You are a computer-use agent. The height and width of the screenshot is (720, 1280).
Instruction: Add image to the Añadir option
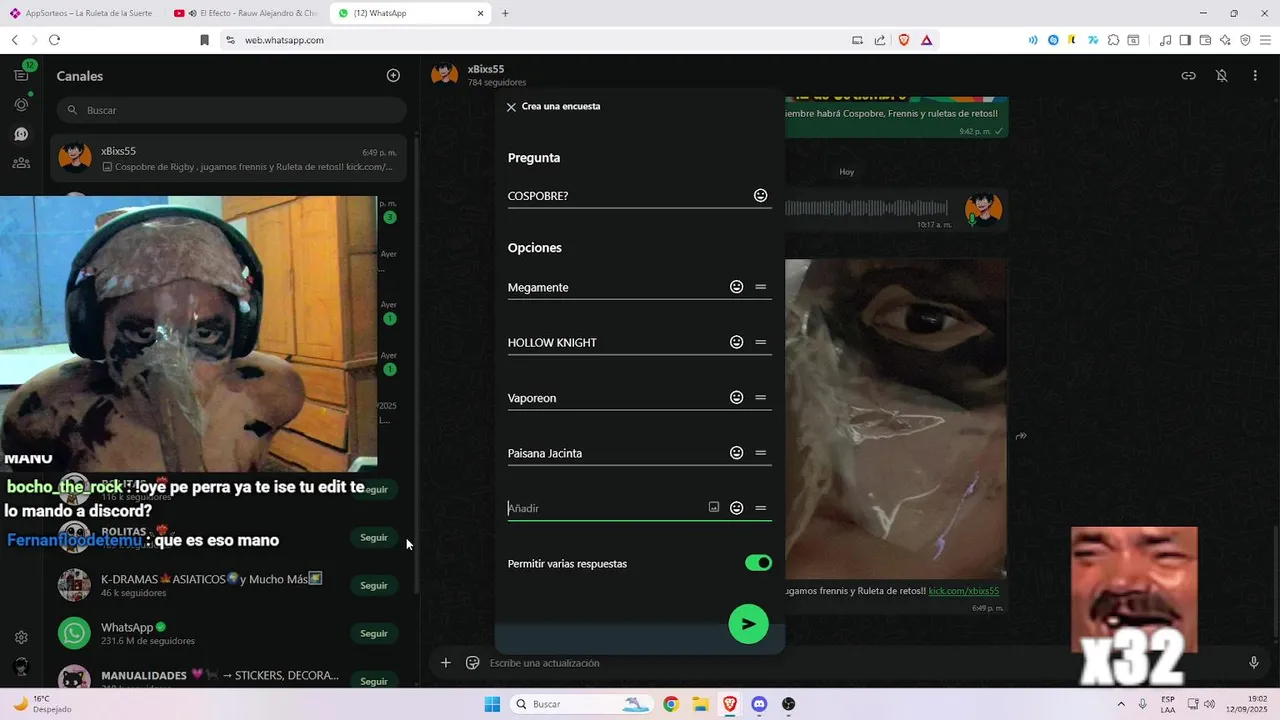pos(714,508)
